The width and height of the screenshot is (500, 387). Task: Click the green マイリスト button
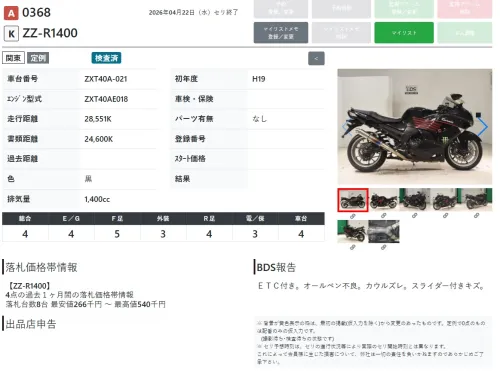404,33
